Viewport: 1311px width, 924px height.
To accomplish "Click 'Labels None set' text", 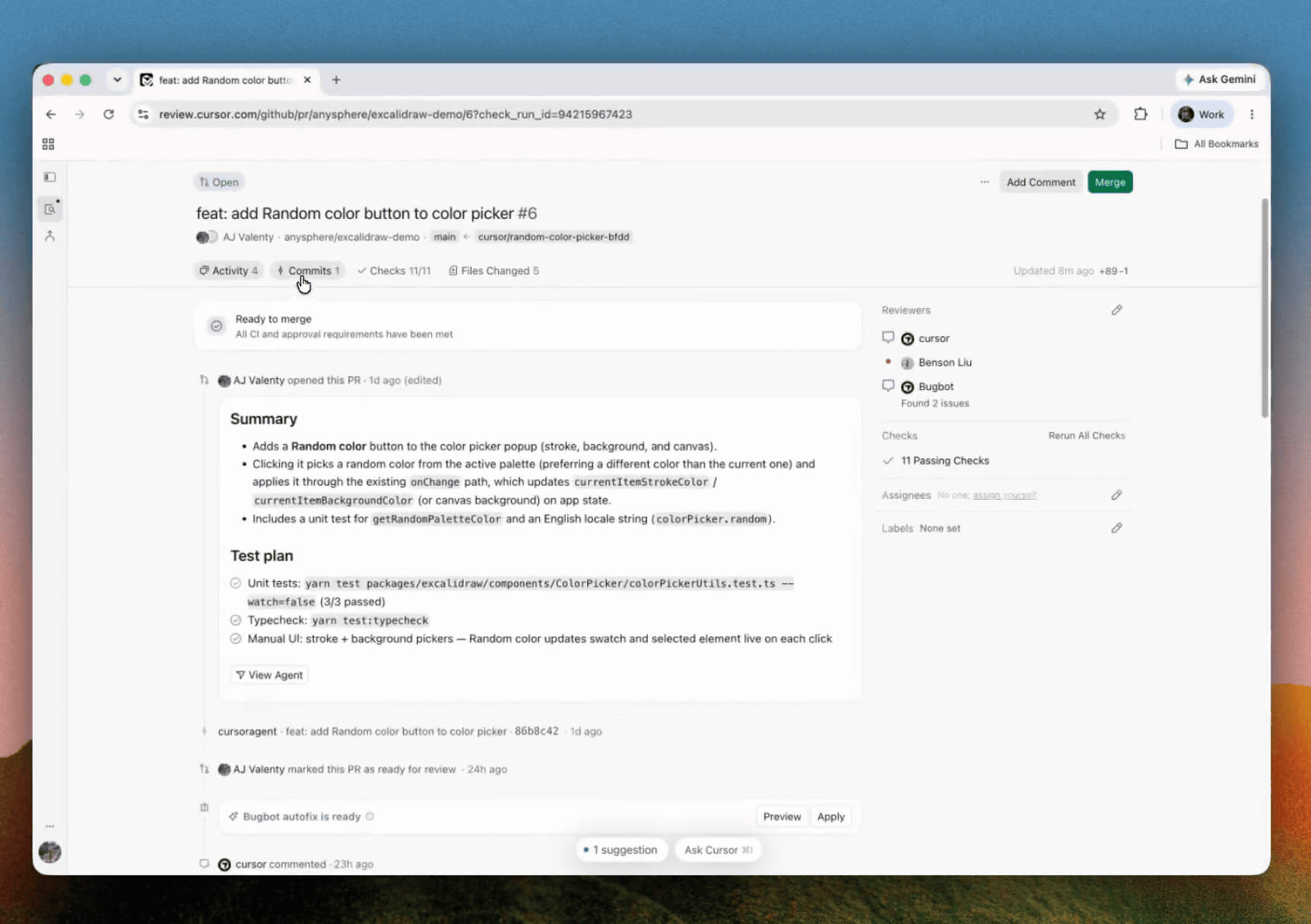I will [921, 528].
